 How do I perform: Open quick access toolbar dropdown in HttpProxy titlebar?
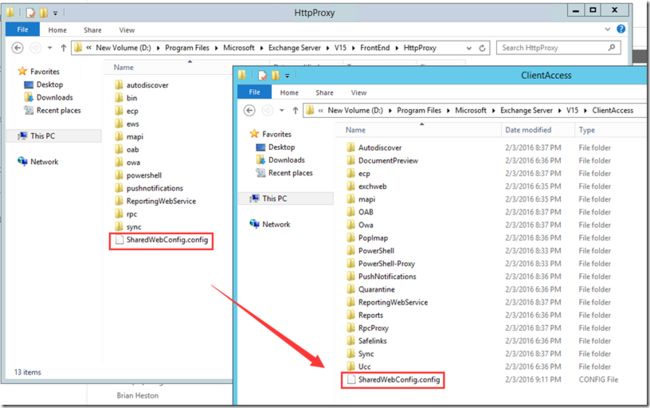[x=55, y=13]
